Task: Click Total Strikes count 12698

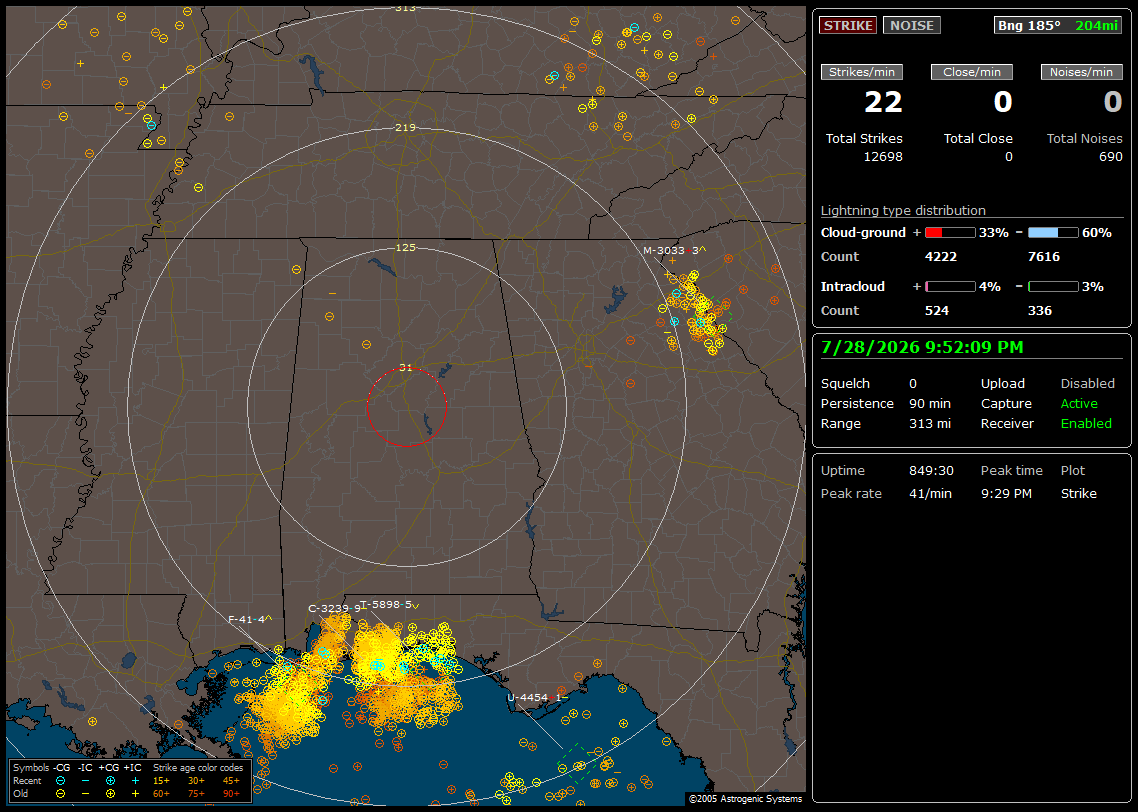Action: [x=883, y=157]
